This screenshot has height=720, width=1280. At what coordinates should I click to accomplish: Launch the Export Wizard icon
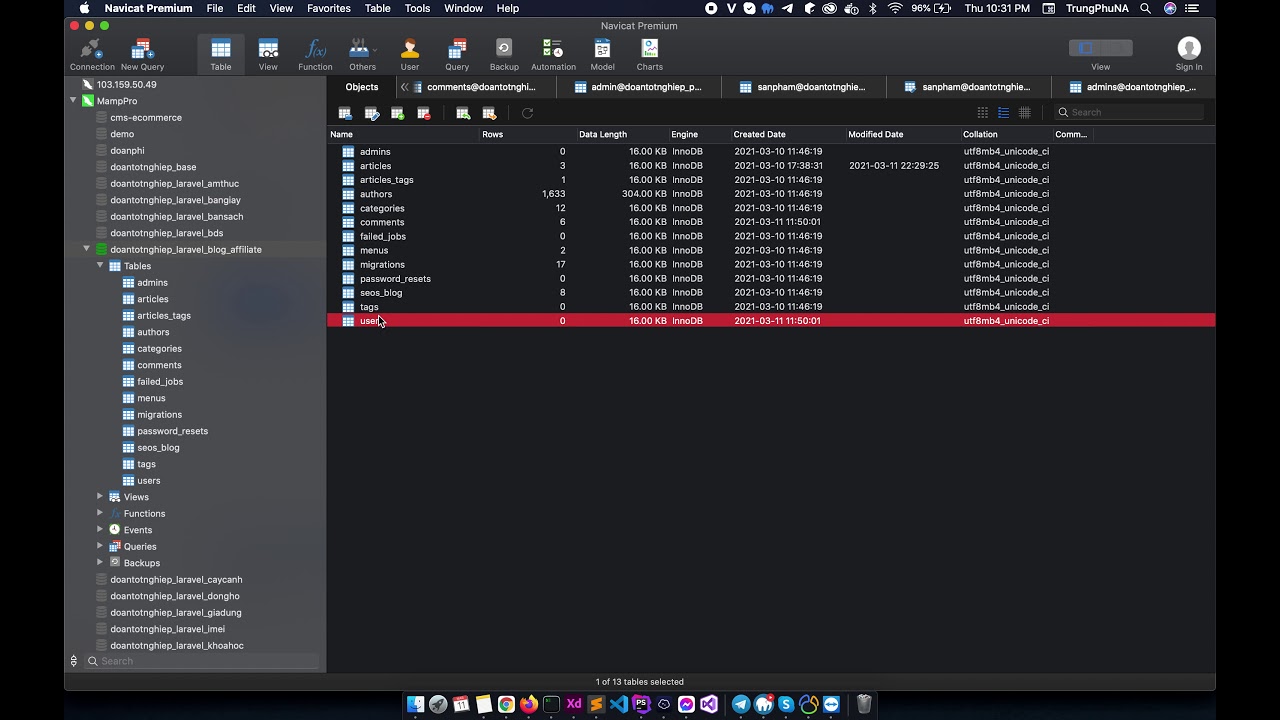[x=489, y=113]
